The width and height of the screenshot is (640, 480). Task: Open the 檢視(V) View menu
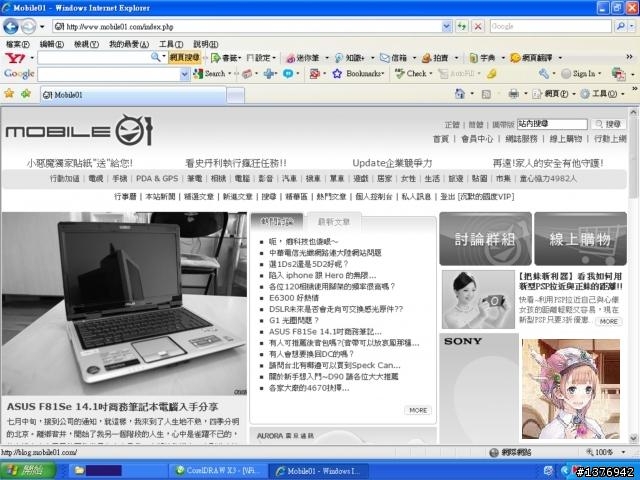(86, 44)
